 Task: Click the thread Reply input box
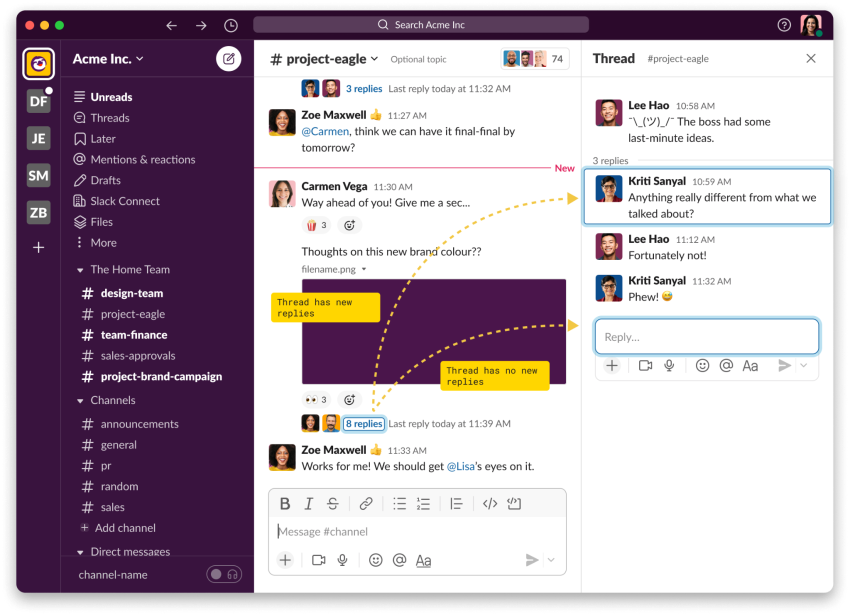pyautogui.click(x=707, y=337)
